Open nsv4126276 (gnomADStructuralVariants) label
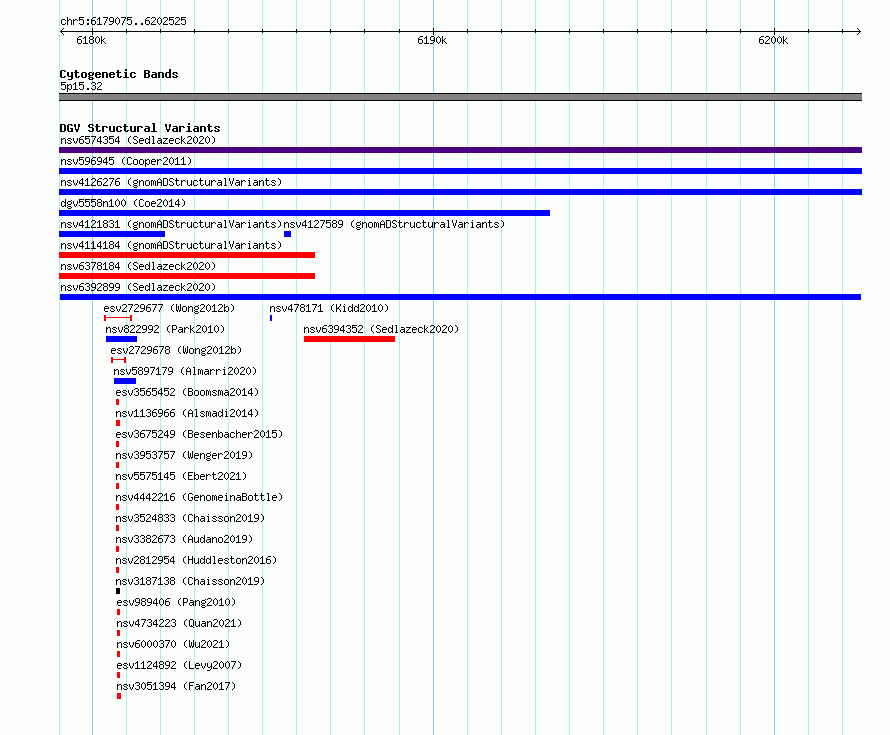 coord(171,182)
